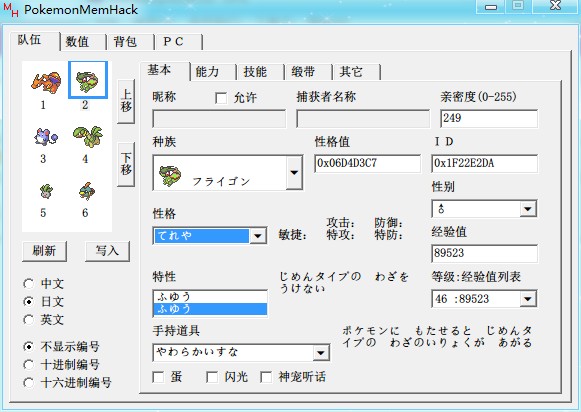Click the PokemonMemHack title bar icon

click(x=11, y=10)
